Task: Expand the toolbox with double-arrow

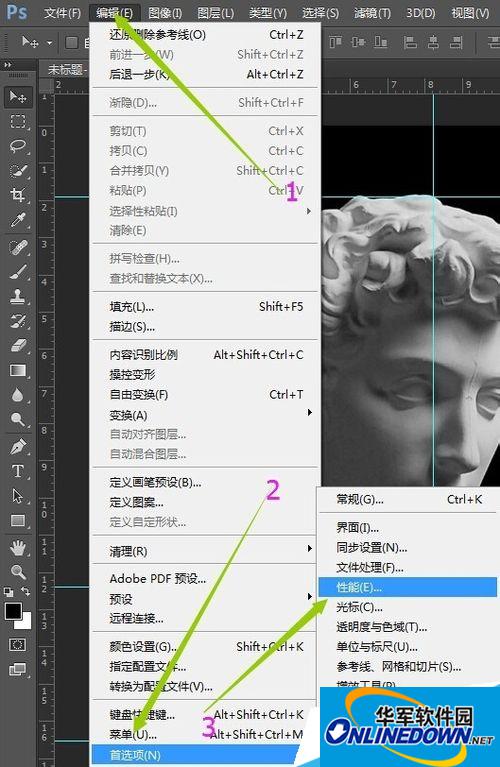Action: [x=7, y=65]
